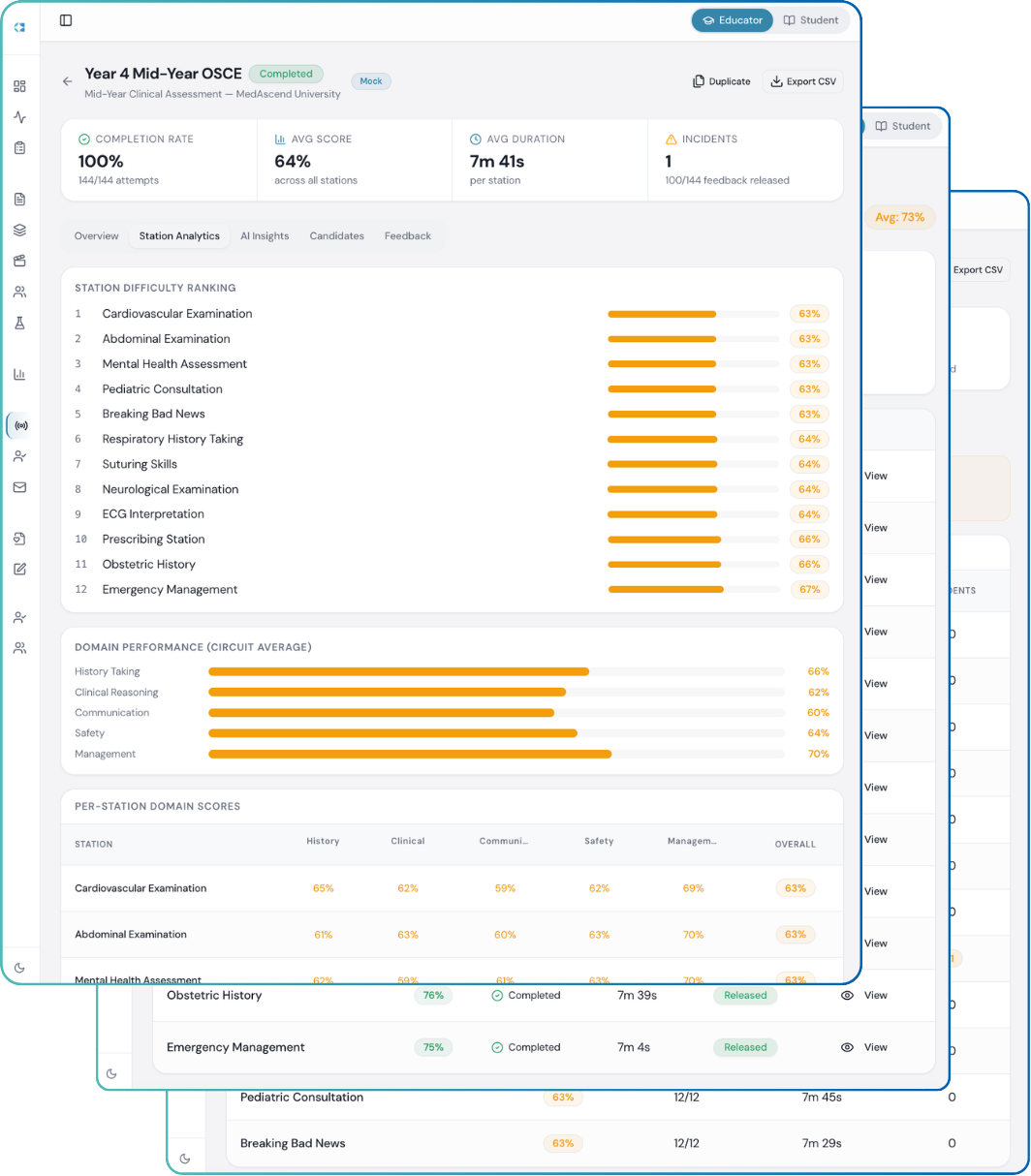The width and height of the screenshot is (1031, 1176).
Task: Click the Completion Rate check icon
Action: point(83,139)
